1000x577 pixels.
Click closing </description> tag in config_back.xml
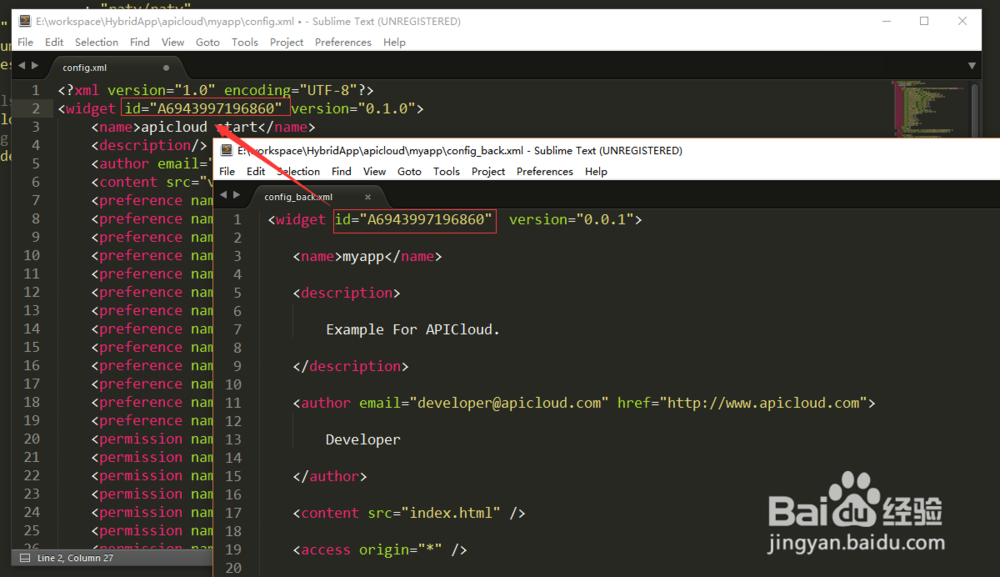coord(351,367)
